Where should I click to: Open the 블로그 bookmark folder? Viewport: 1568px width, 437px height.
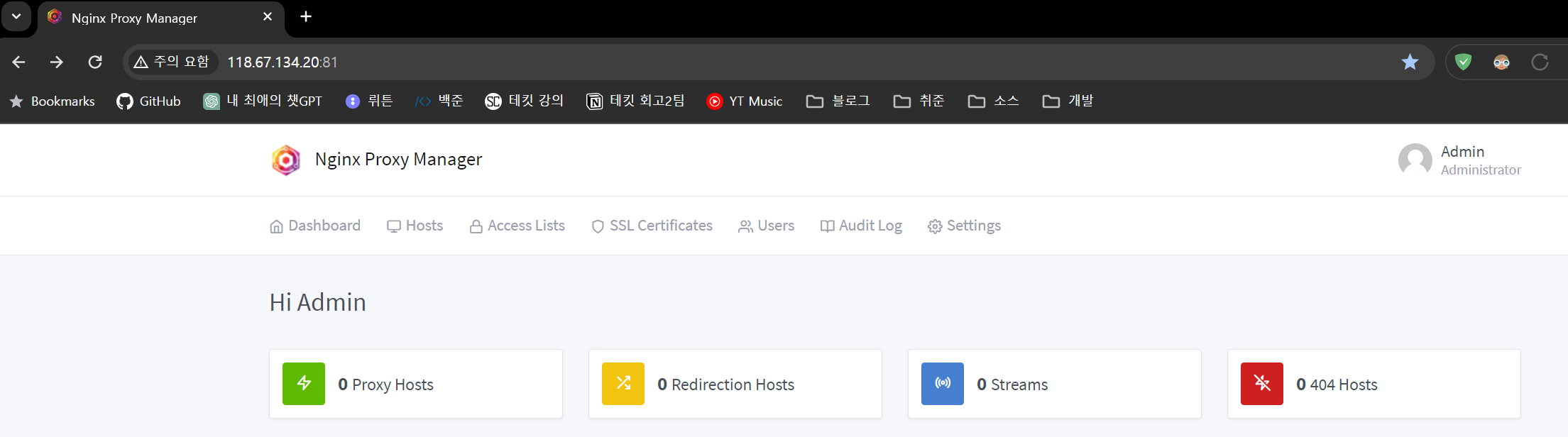(838, 101)
